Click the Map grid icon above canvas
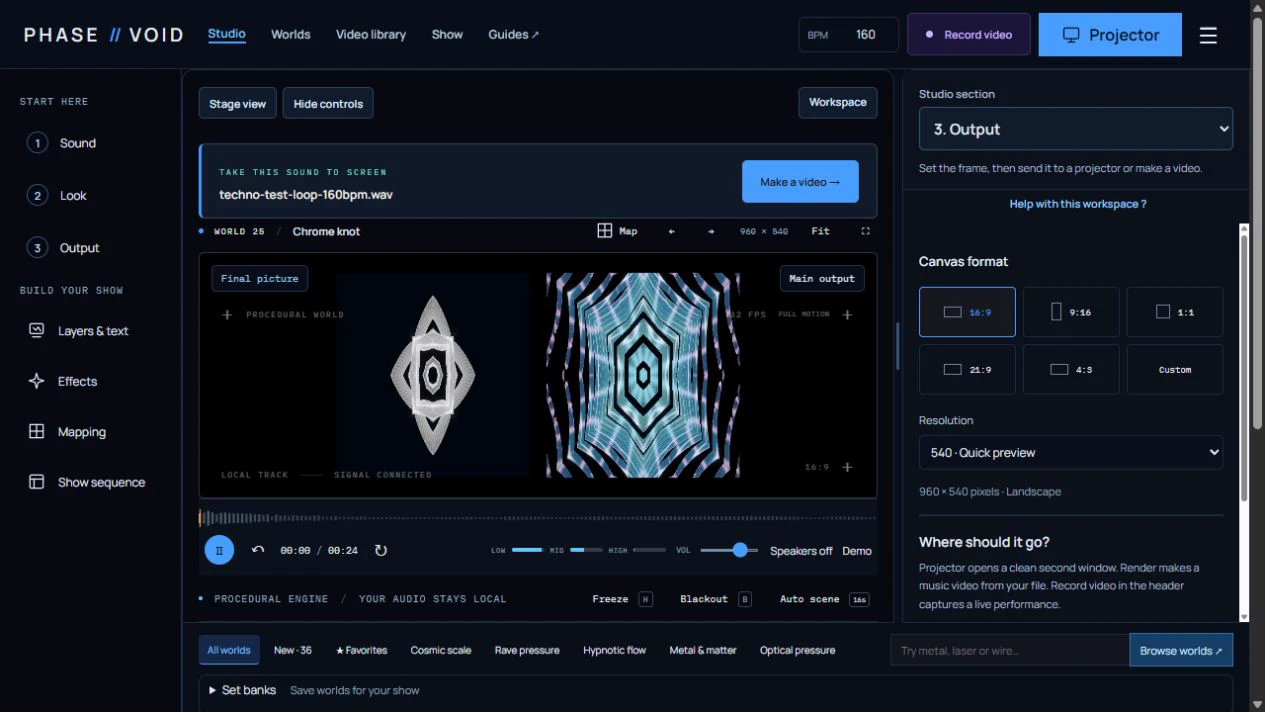This screenshot has height=712, width=1265. (x=605, y=231)
